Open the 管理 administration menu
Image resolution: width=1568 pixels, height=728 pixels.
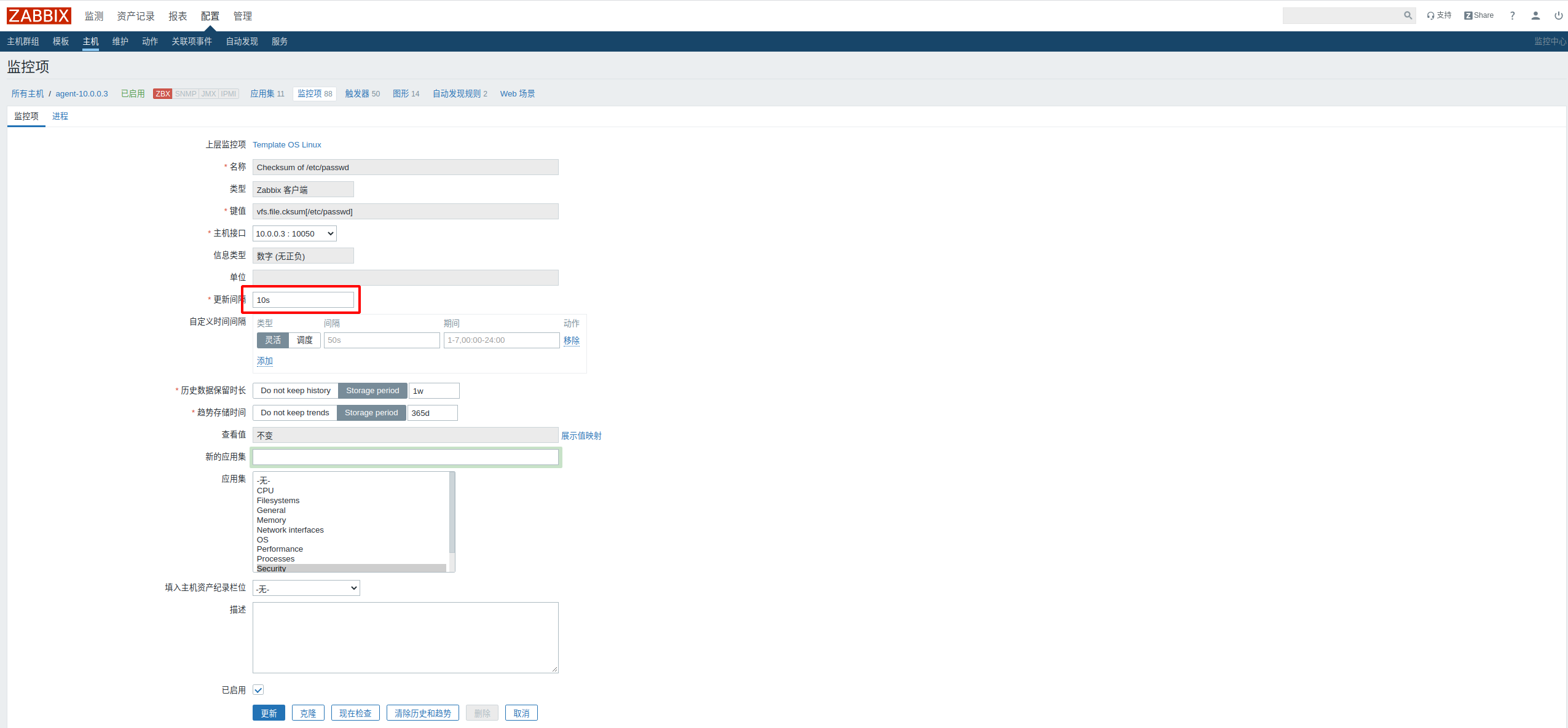243,16
